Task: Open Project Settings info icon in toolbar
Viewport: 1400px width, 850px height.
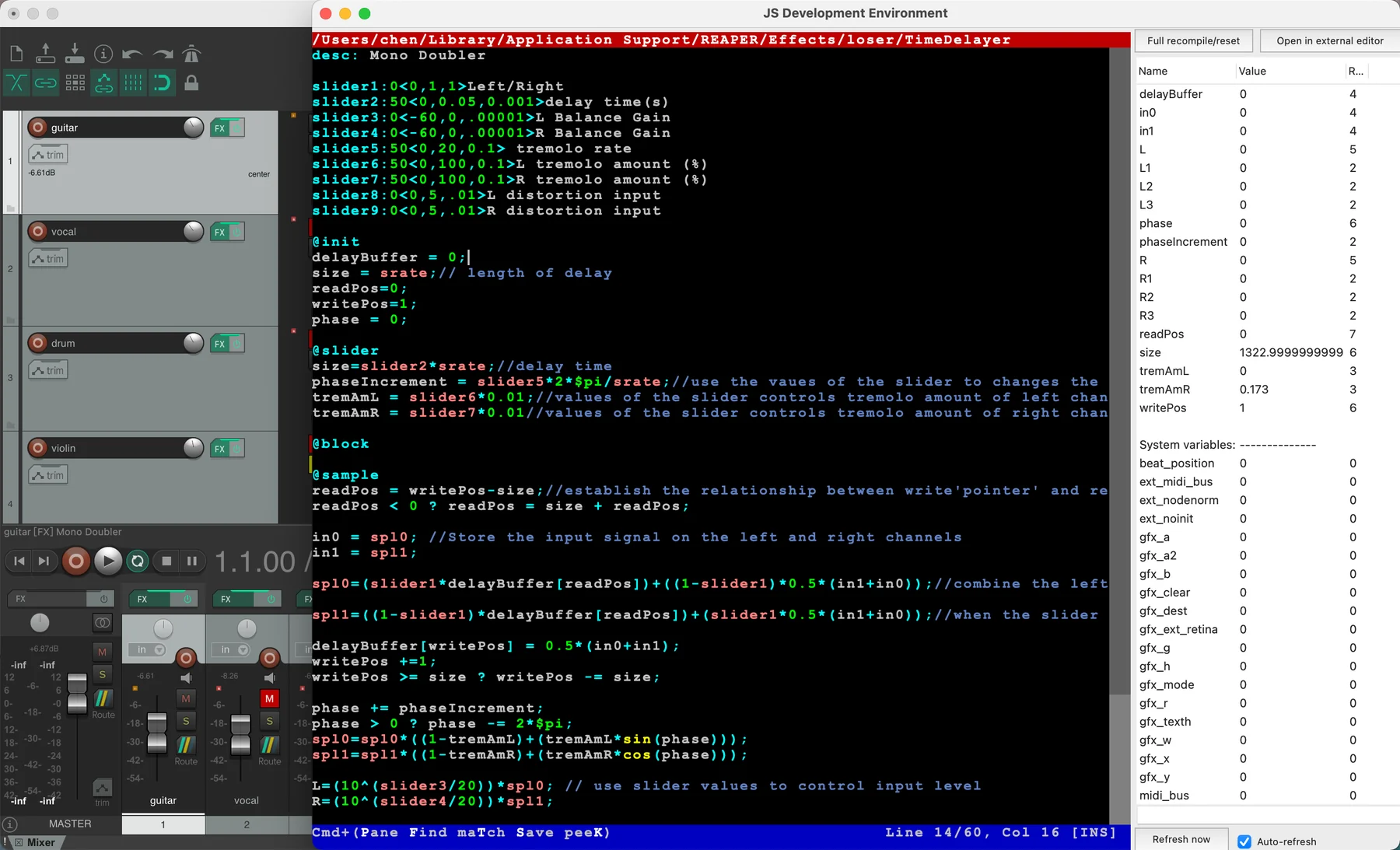Action: coord(103,54)
